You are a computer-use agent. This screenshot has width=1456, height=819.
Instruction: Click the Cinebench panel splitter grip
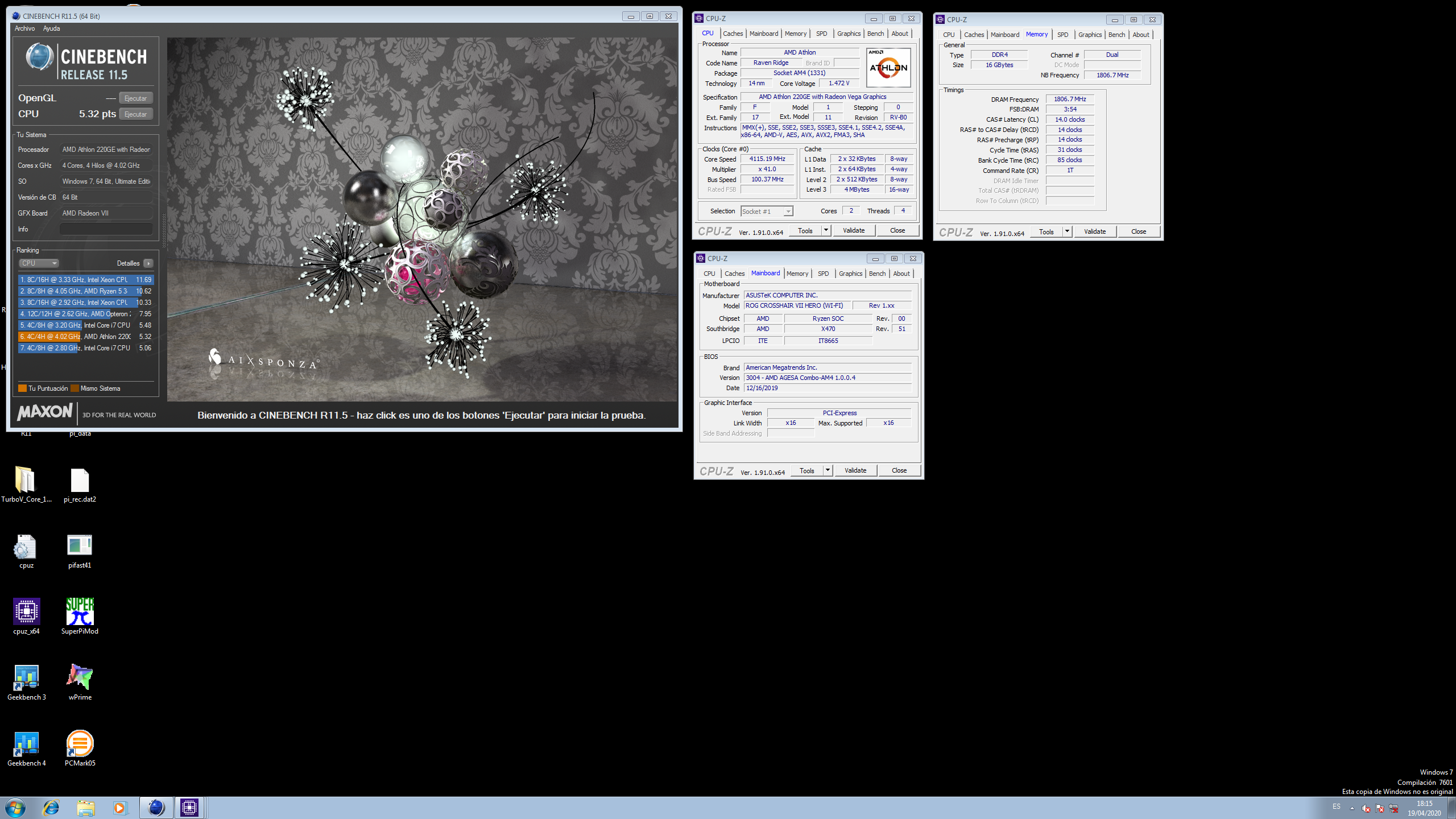tap(164, 230)
